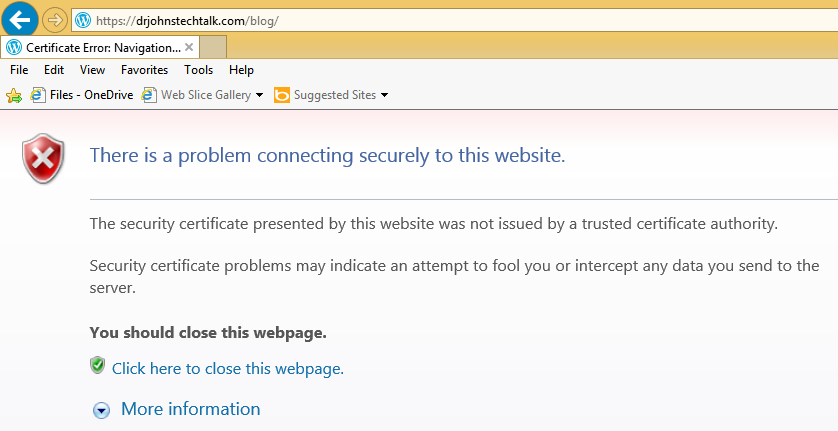838x431 pixels.
Task: Click the Add to Favorites bar star icon
Action: [x=14, y=96]
